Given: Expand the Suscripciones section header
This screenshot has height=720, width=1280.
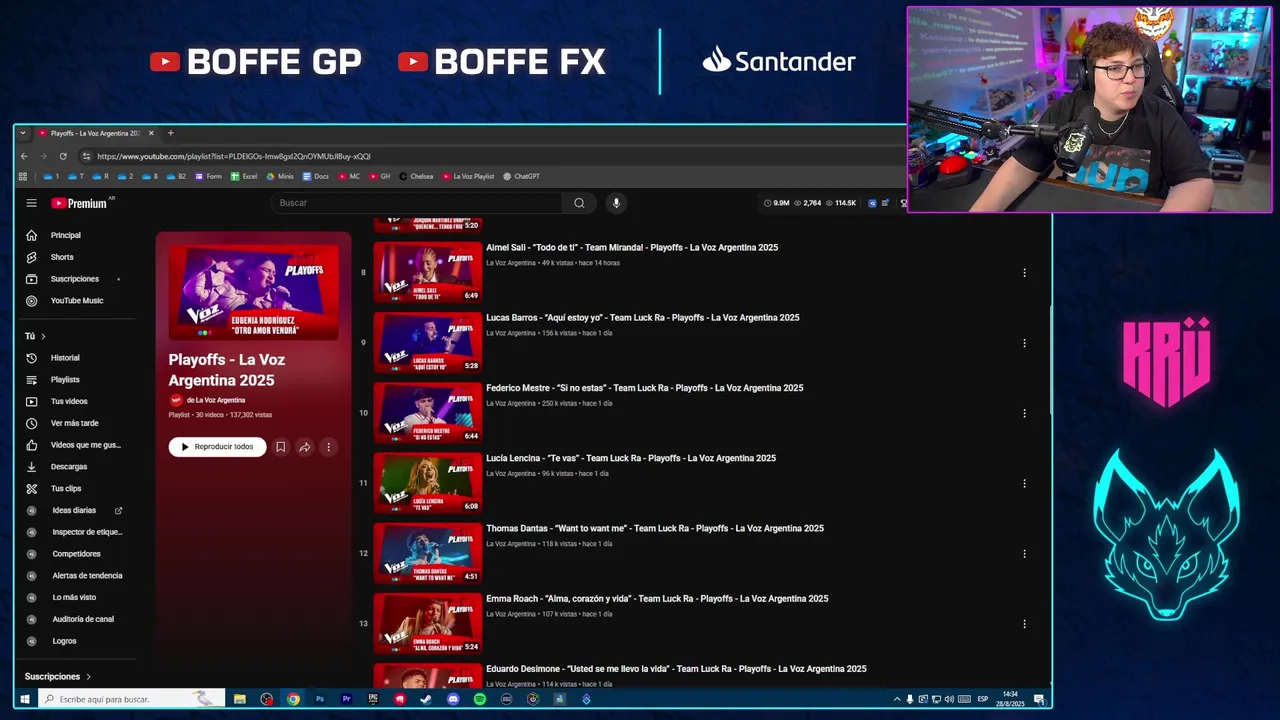Looking at the screenshot, I should [58, 677].
